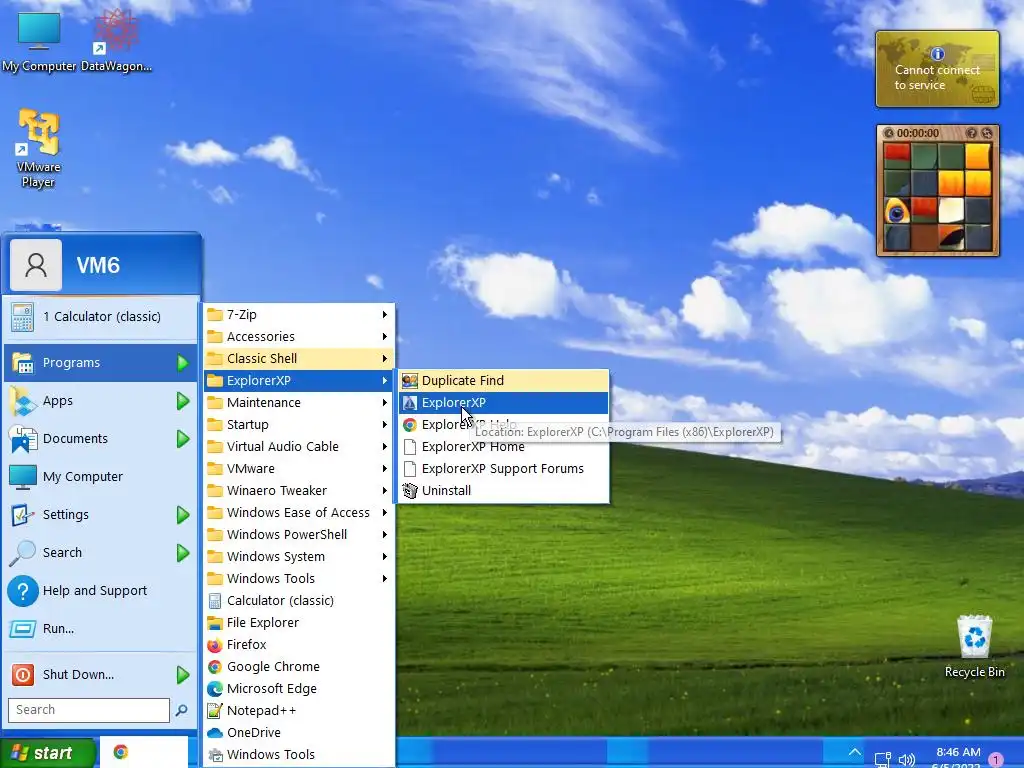The height and width of the screenshot is (768, 1024).
Task: Launch Notepad++
Action: pos(300,711)
